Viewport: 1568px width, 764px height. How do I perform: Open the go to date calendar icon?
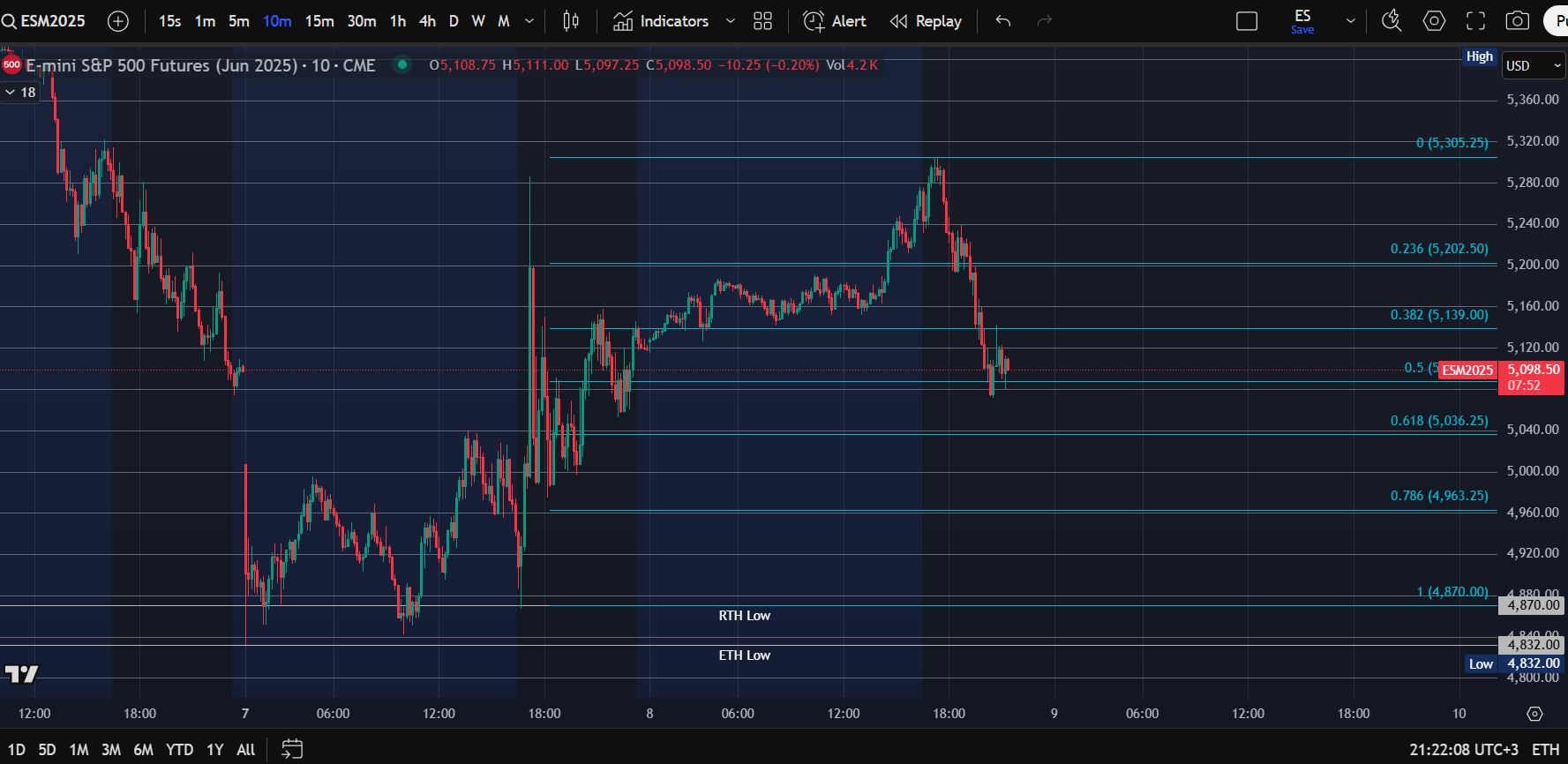click(x=292, y=749)
